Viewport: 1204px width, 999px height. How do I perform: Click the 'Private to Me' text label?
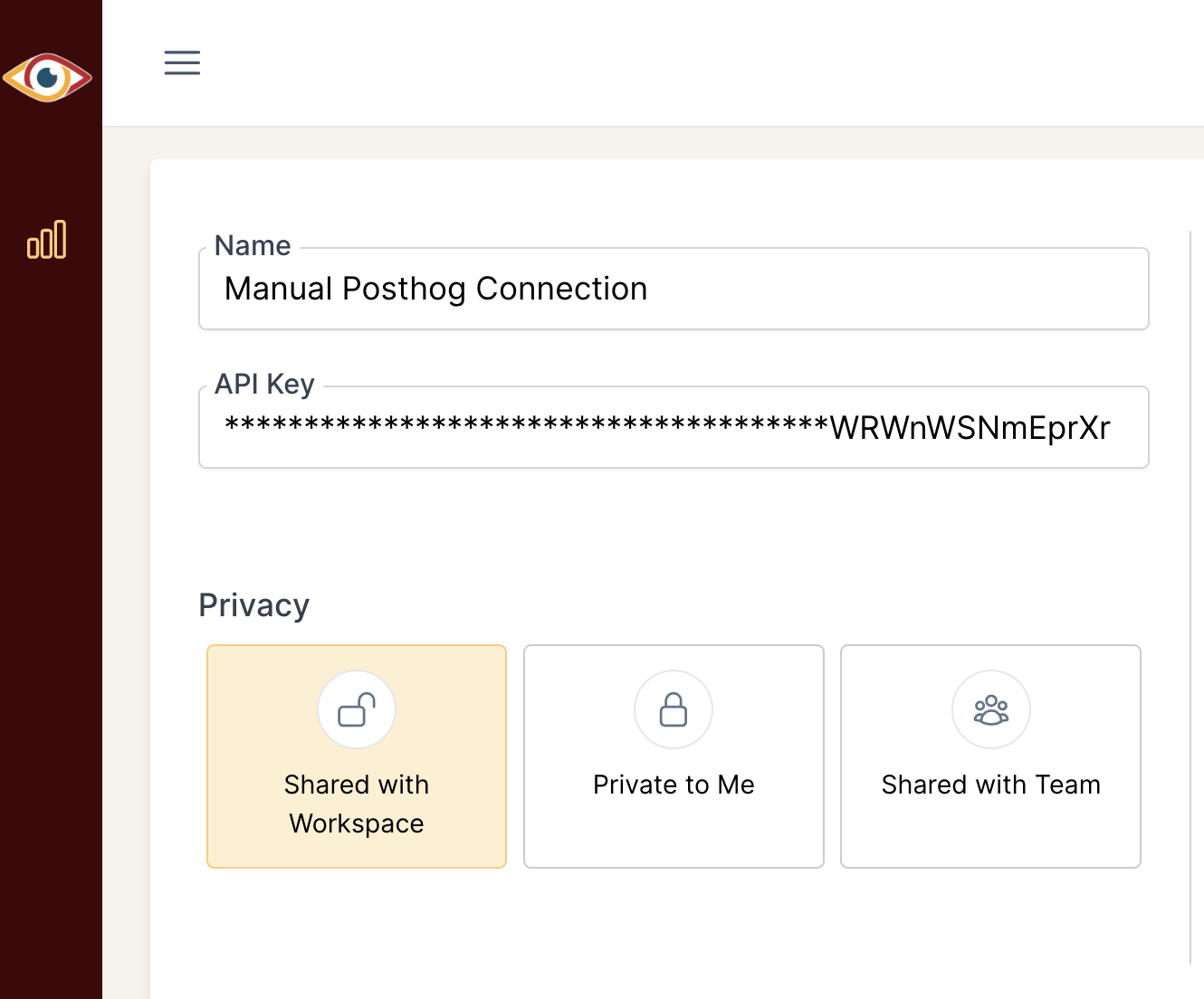[x=674, y=785]
